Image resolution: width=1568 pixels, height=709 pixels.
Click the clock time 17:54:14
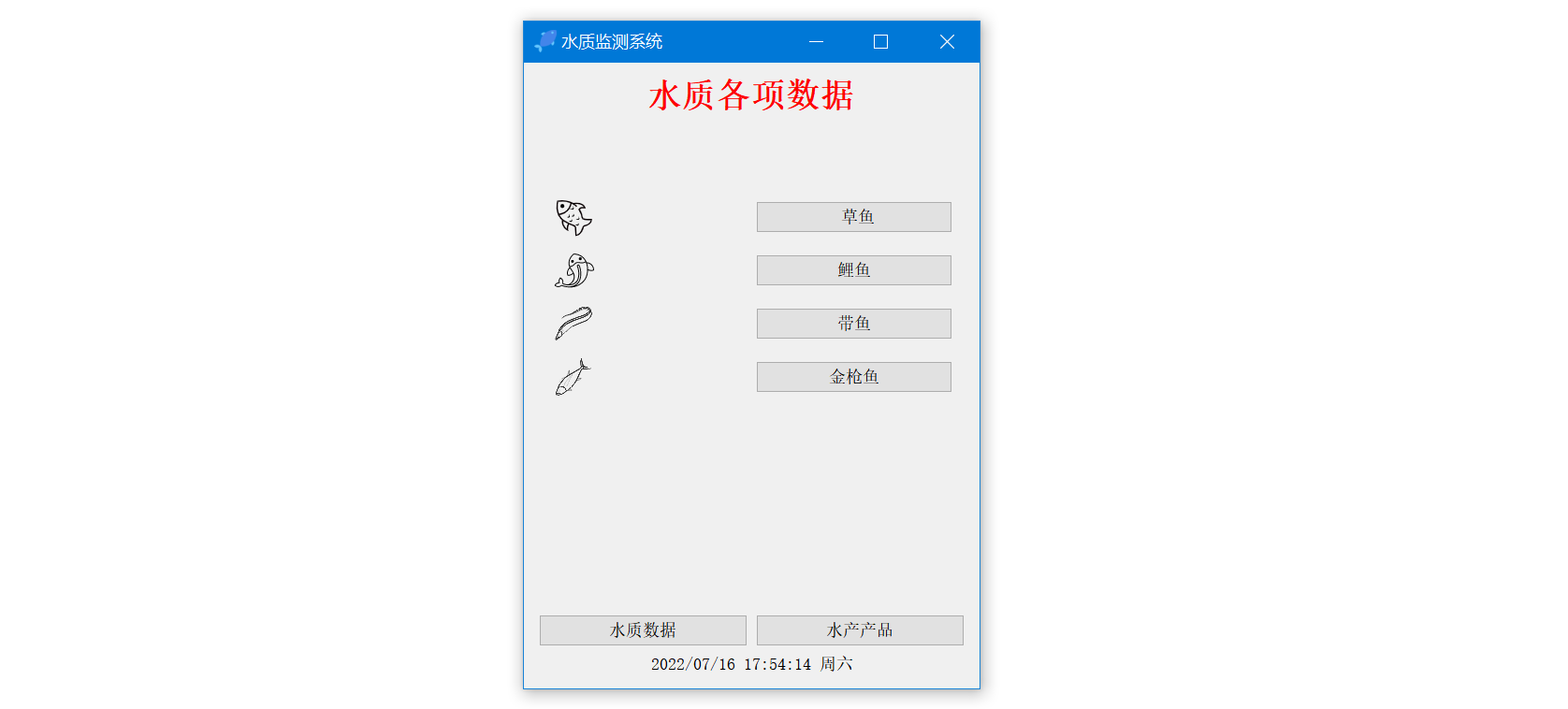(x=777, y=664)
